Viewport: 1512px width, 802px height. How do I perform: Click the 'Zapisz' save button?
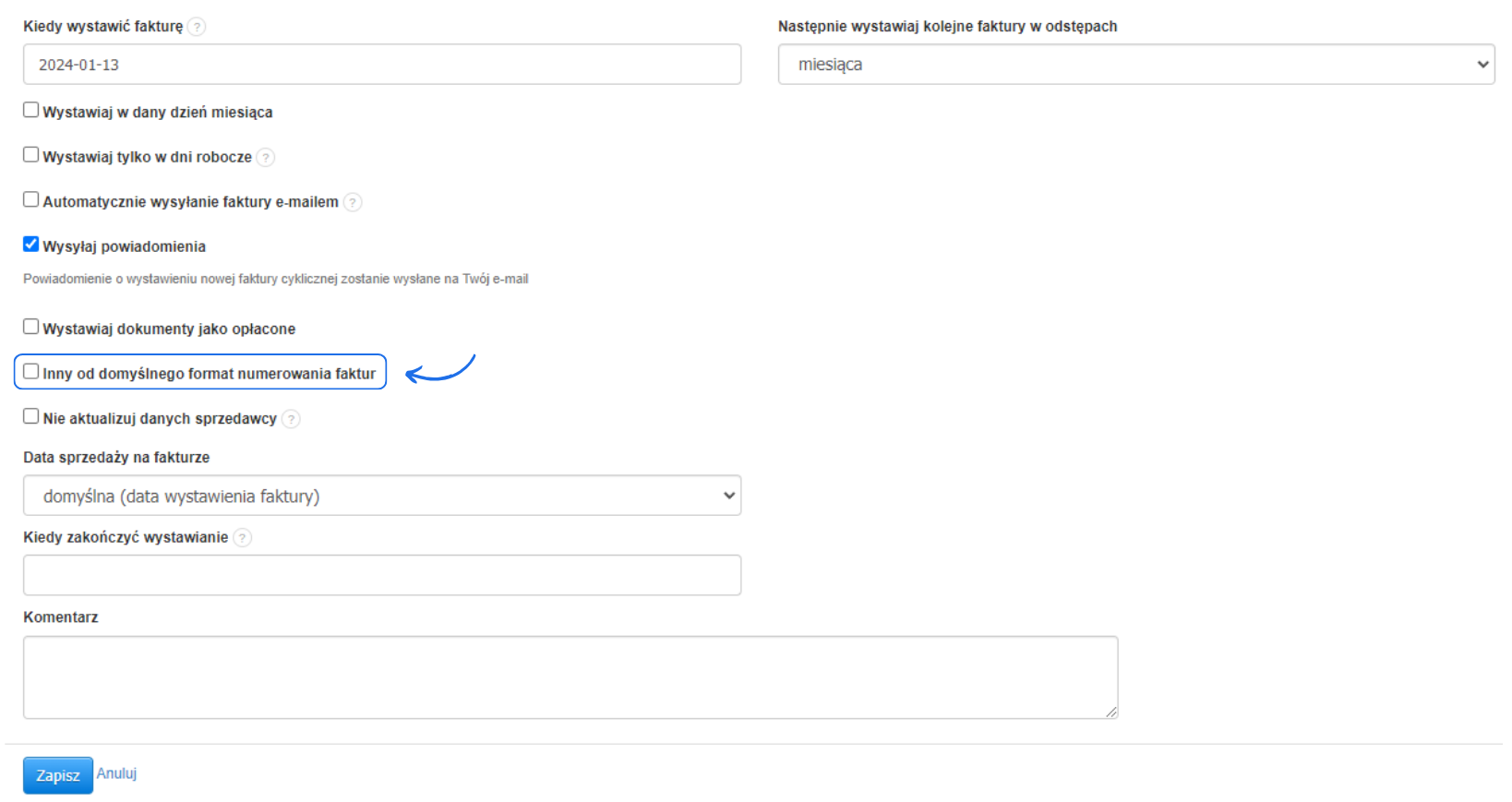pyautogui.click(x=57, y=775)
